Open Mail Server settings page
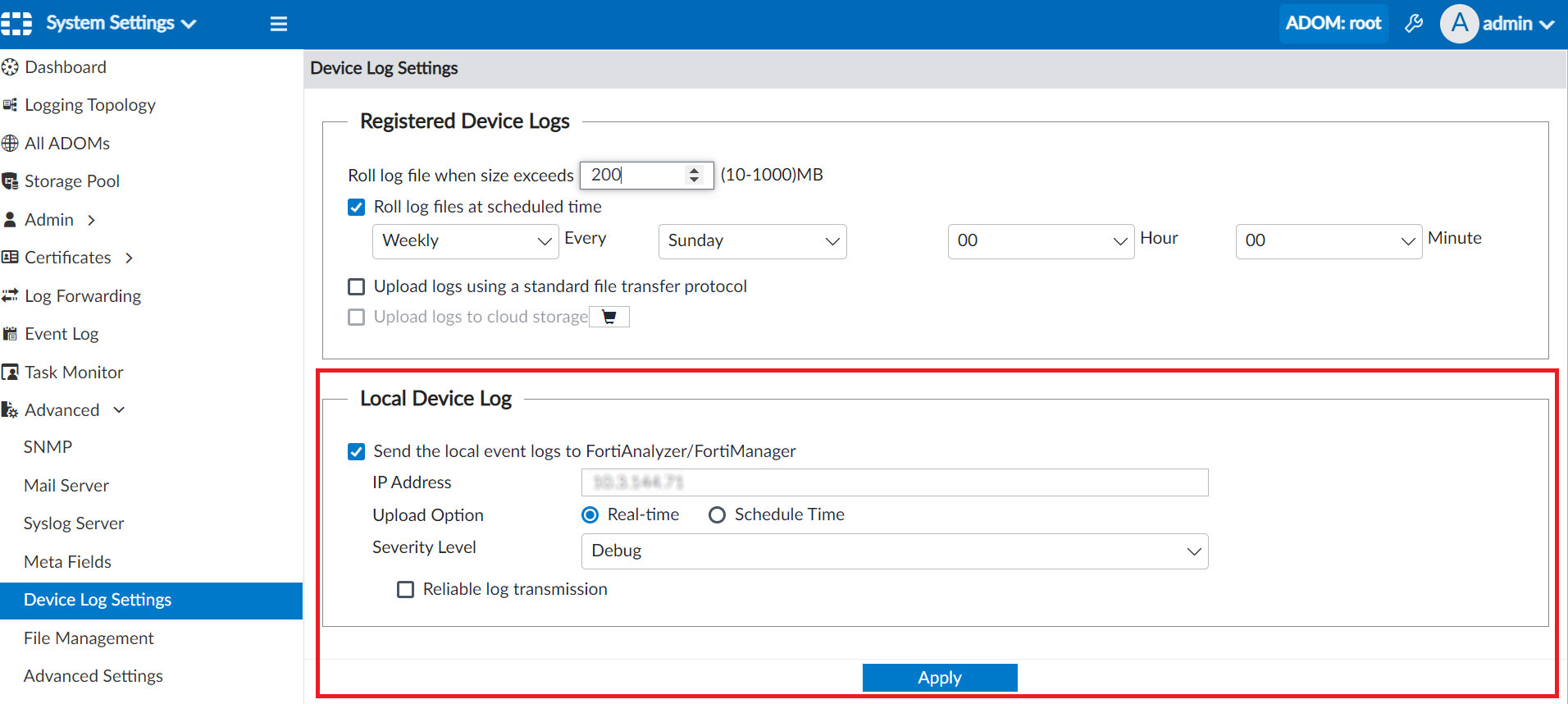Screen dimensions: 1568x704 click(x=66, y=486)
